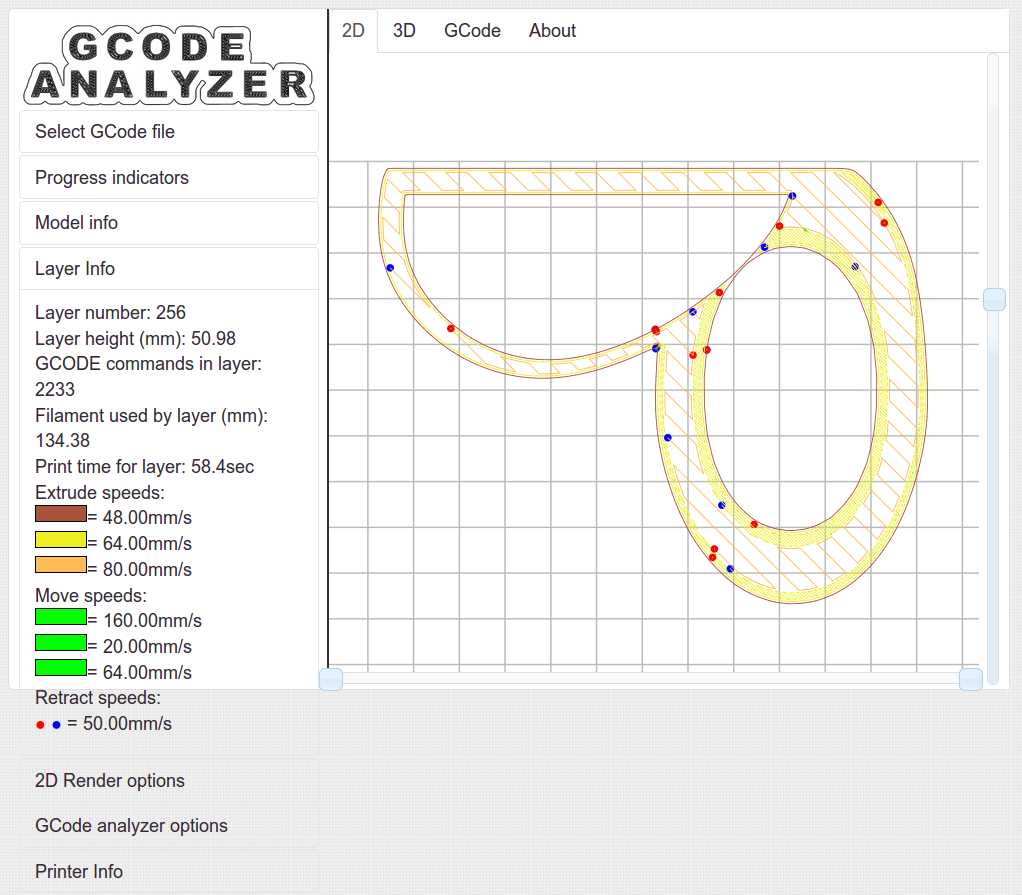The width and height of the screenshot is (1022, 895).
Task: Switch to the 3D tab
Action: [x=404, y=30]
